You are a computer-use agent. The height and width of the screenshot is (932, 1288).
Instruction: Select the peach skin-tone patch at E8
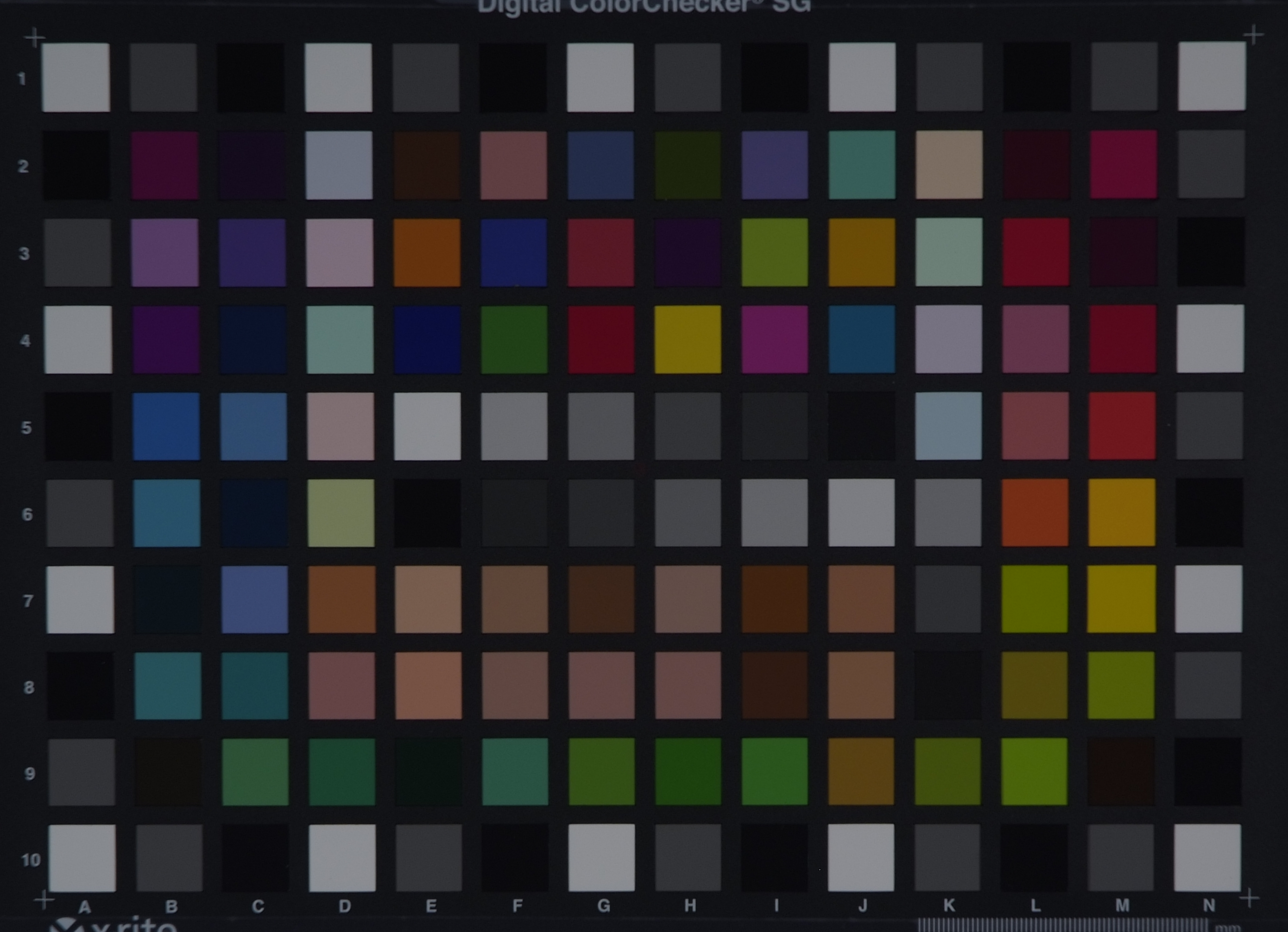click(428, 686)
